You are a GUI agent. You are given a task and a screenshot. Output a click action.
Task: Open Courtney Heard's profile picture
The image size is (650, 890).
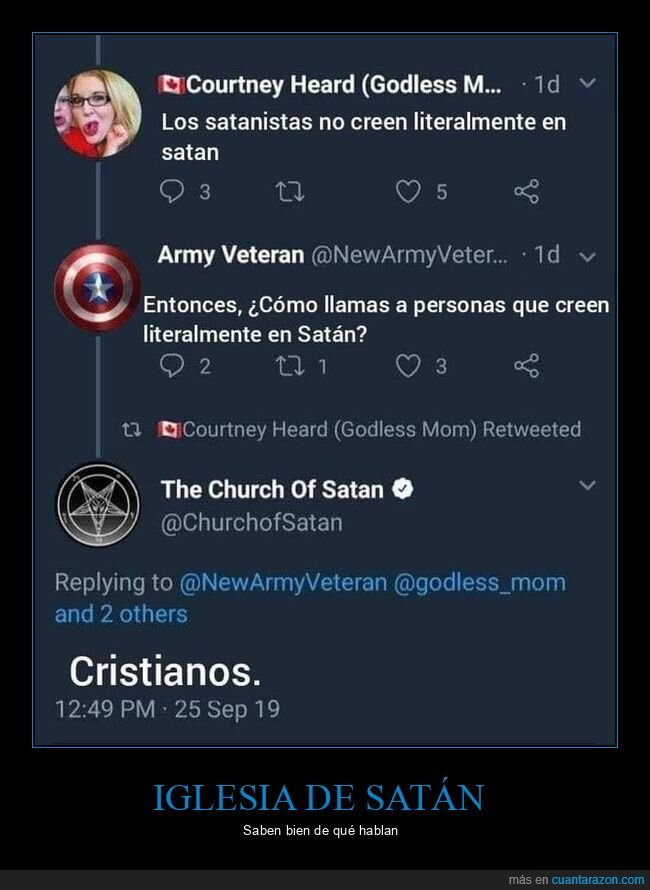point(97,112)
